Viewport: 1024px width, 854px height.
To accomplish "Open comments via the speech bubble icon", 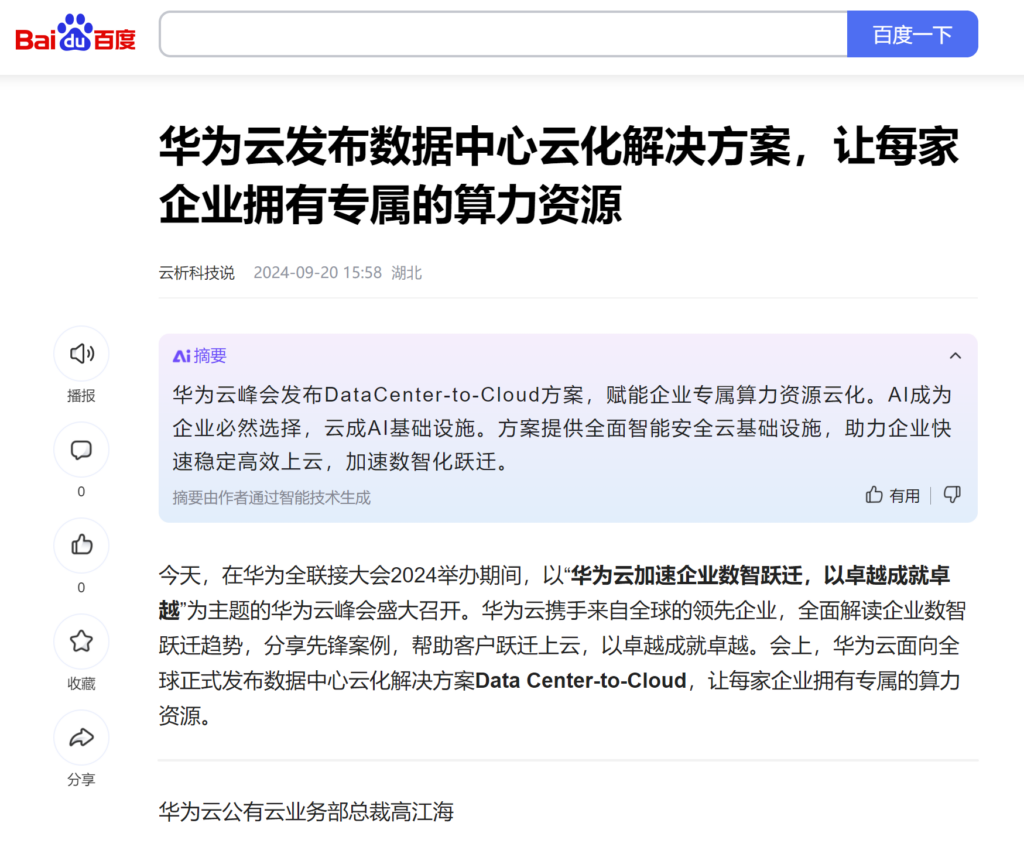I will [81, 449].
